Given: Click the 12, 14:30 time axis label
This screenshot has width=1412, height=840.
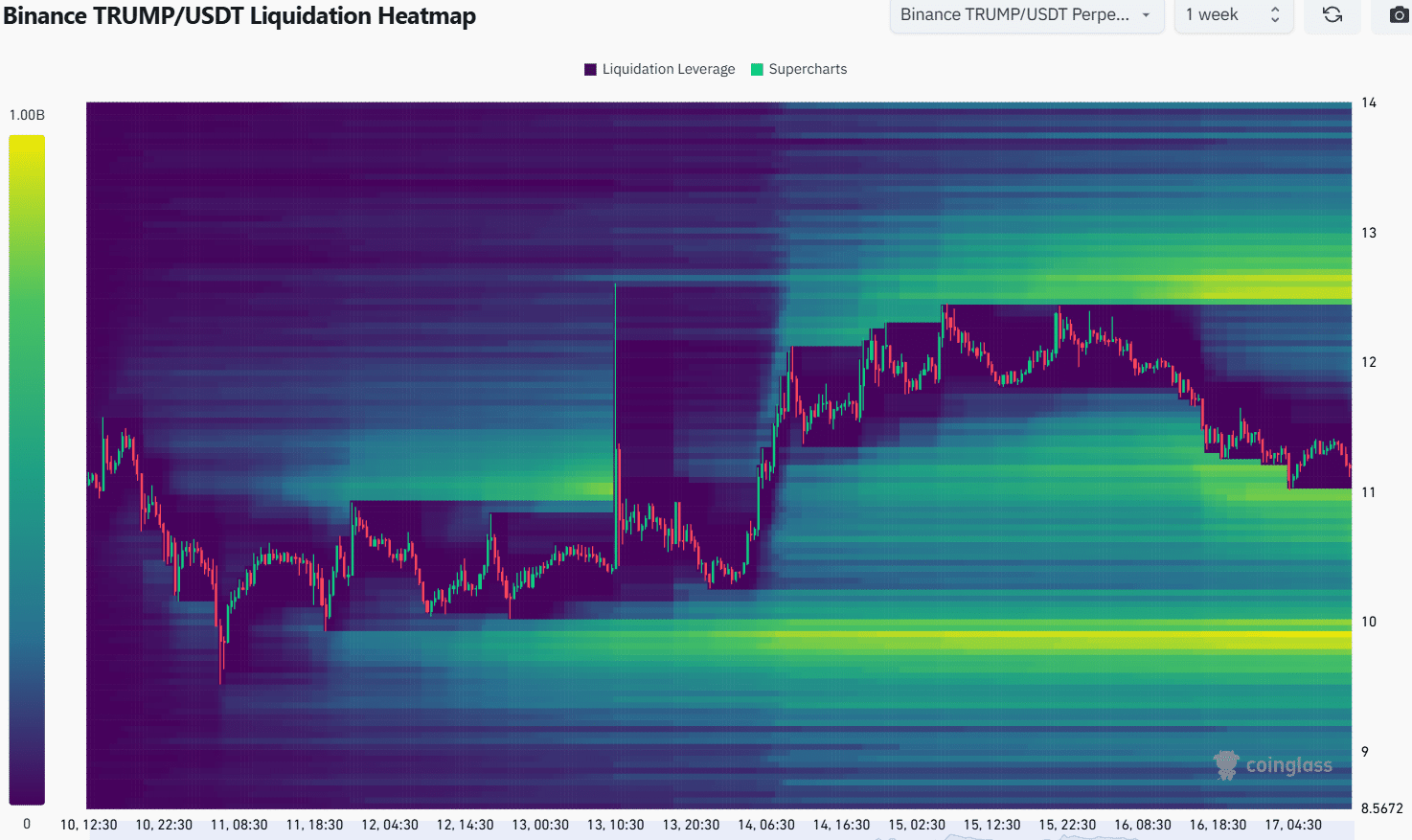Looking at the screenshot, I should tap(466, 825).
